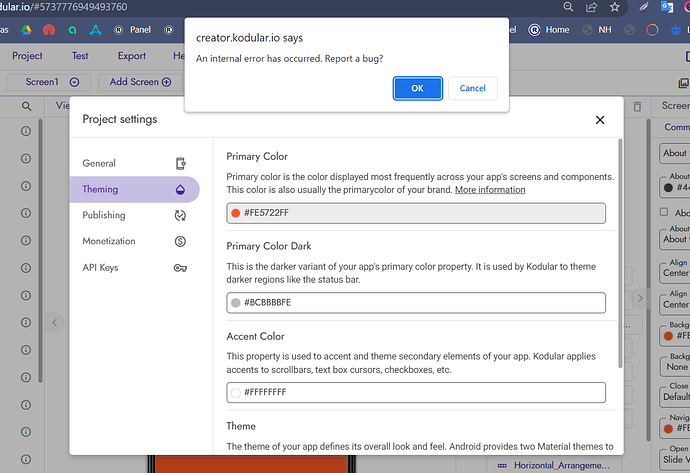Click the droplet icon beside Theming
This screenshot has height=473, width=690.
tap(180, 190)
